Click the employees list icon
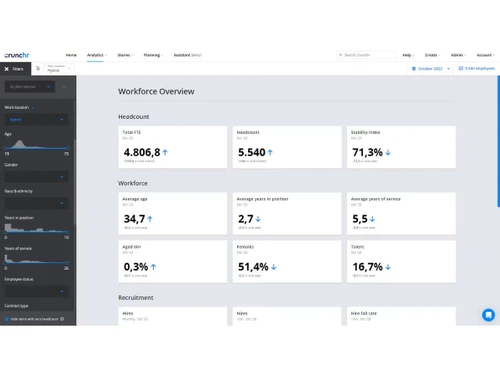500x375 pixels. [x=461, y=68]
